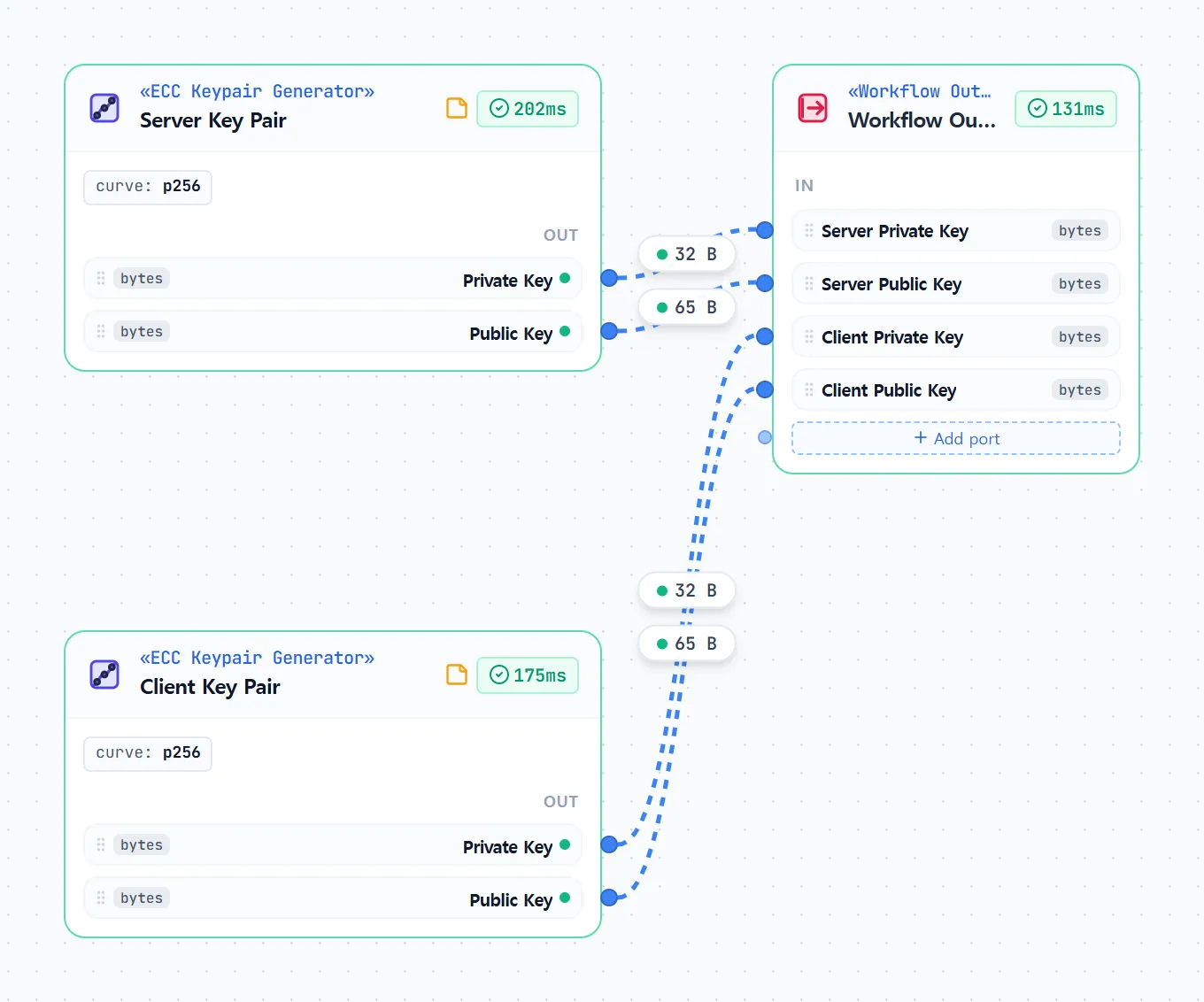Click the lower 65 B edge label
The height and width of the screenshot is (1002, 1204).
687,644
